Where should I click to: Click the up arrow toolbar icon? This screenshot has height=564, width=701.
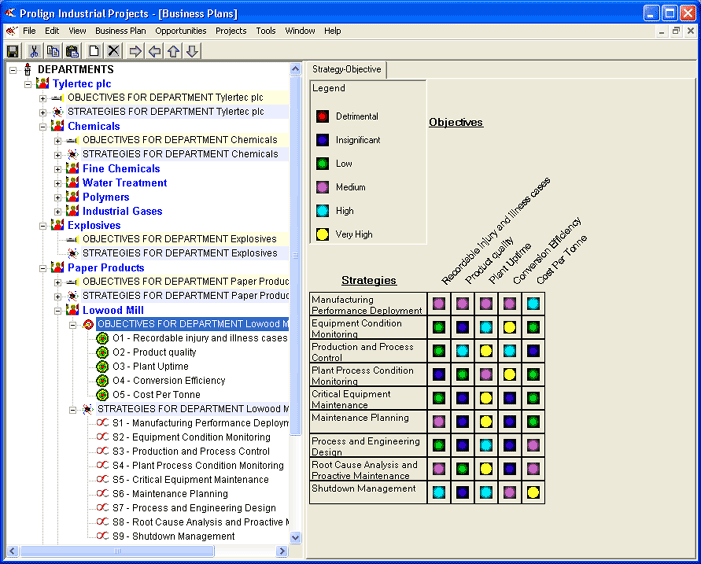(x=173, y=51)
